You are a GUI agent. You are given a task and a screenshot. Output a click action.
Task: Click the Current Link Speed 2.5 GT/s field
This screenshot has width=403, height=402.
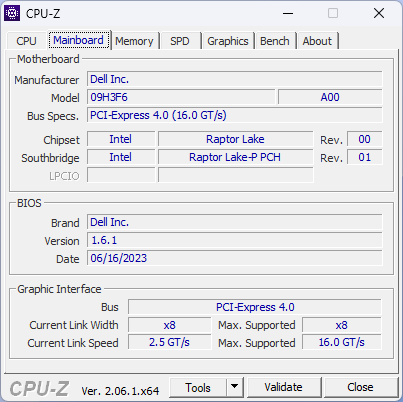170,342
